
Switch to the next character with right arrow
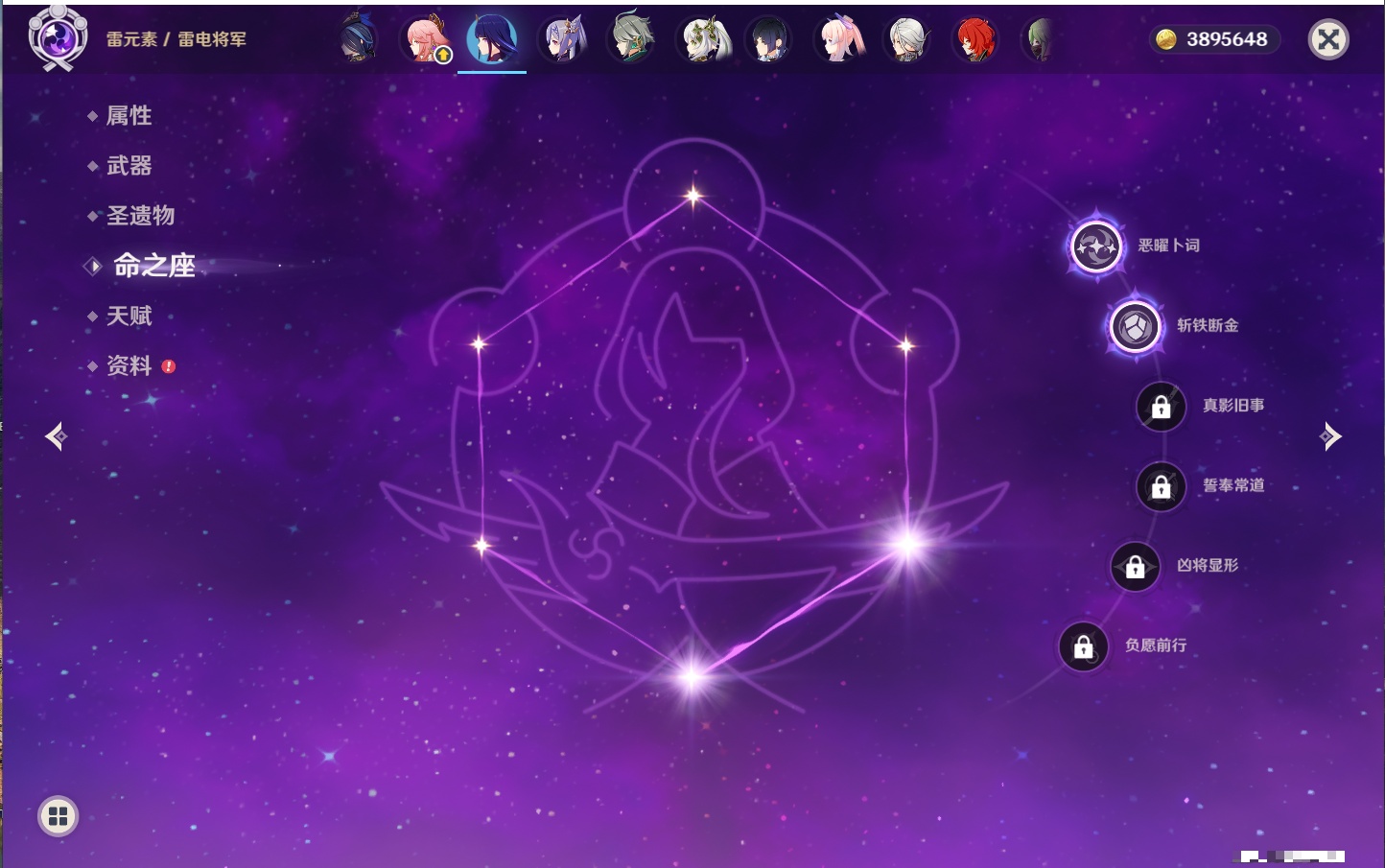[x=1330, y=436]
